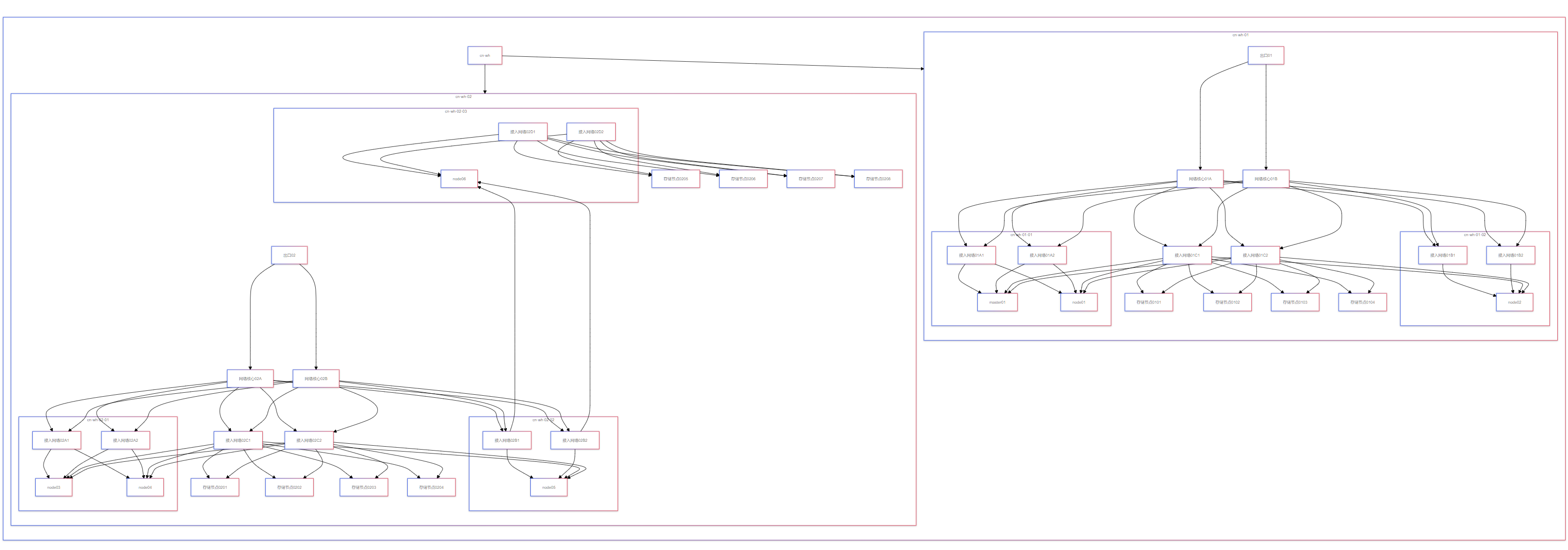
Task: Click the node06 box
Action: click(459, 179)
